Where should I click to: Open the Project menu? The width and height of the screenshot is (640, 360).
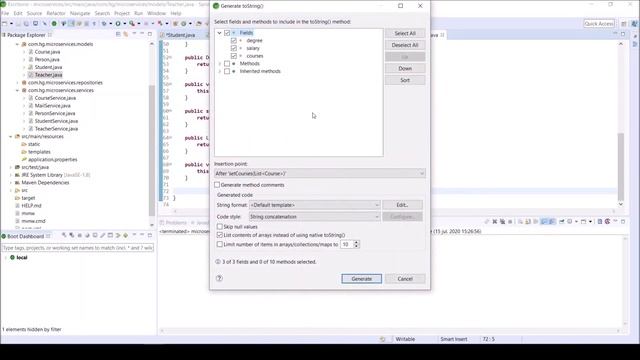pyautogui.click(x=122, y=13)
